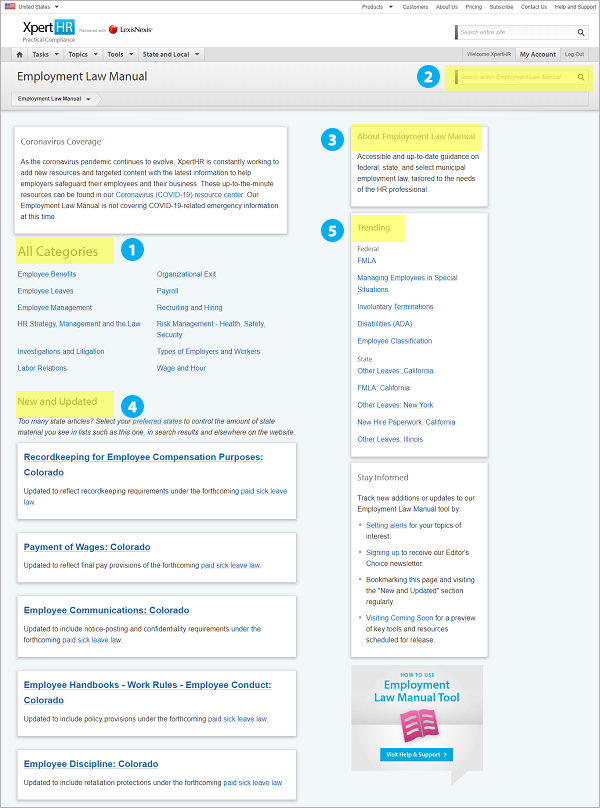This screenshot has width=600, height=808.
Task: Click the preferred states link
Action: click(157, 422)
